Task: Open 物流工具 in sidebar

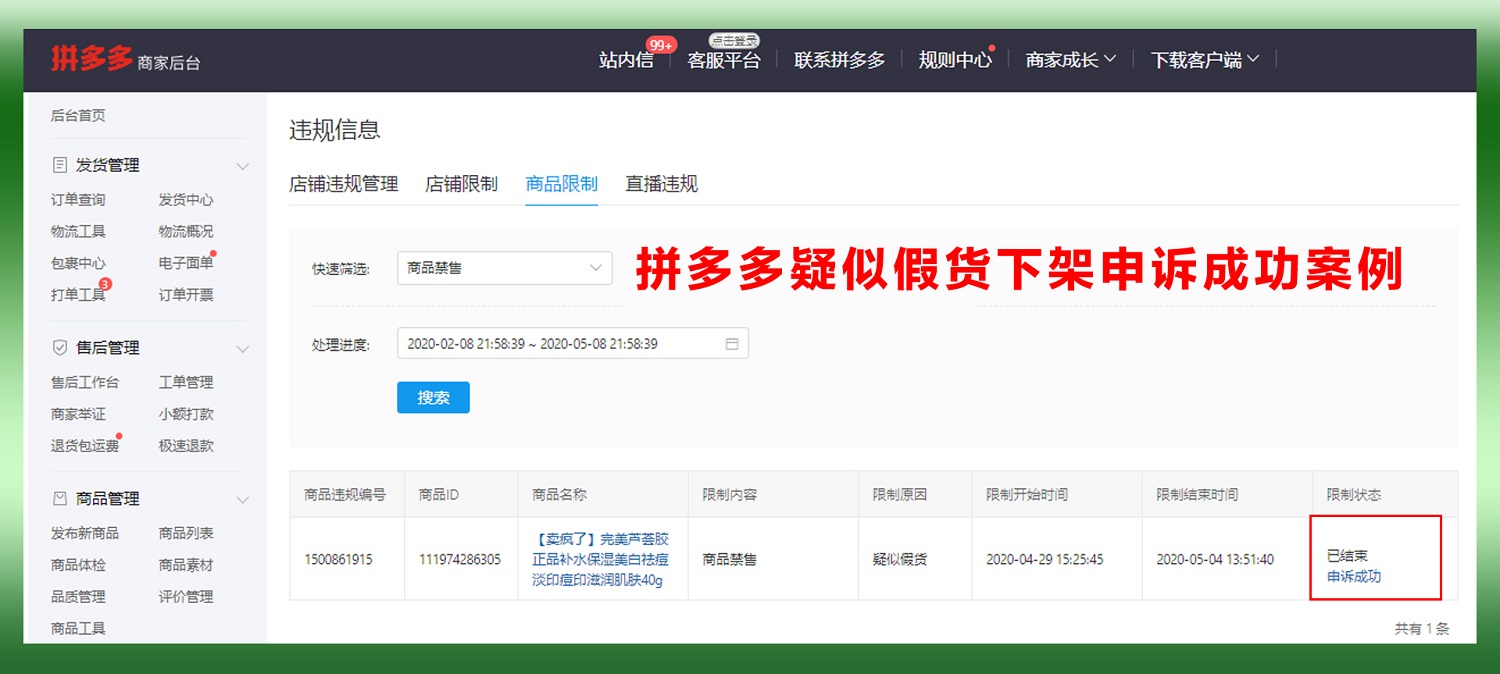Action: [78, 232]
